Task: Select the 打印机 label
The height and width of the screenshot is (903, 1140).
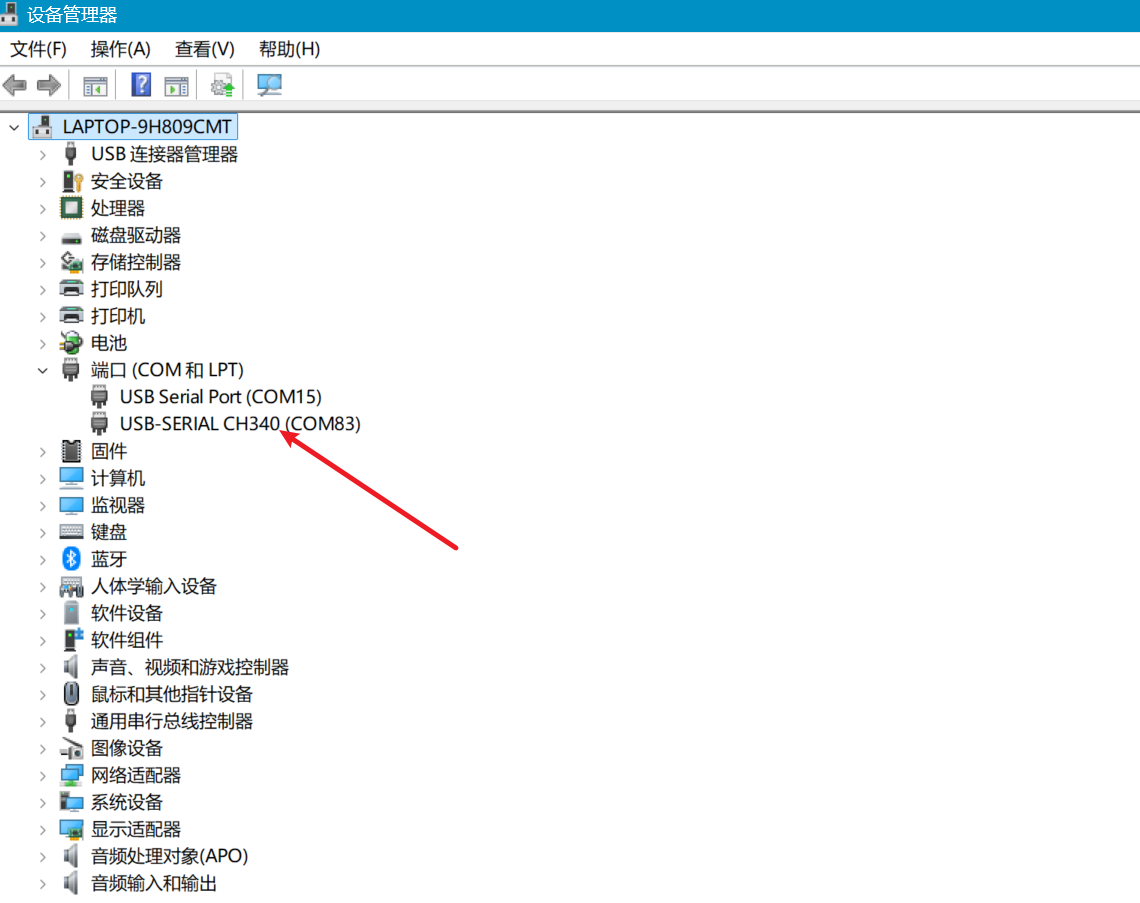Action: click(118, 316)
